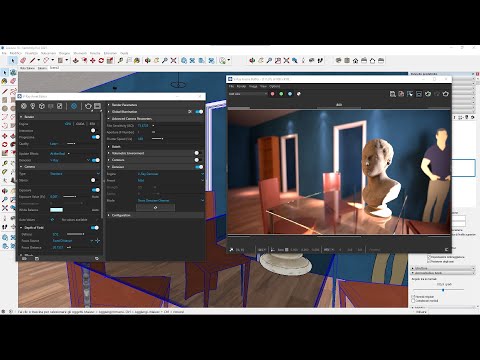The width and height of the screenshot is (480, 360).
Task: Click Global Illumination settings icon beside toggle
Action: [x=190, y=112]
